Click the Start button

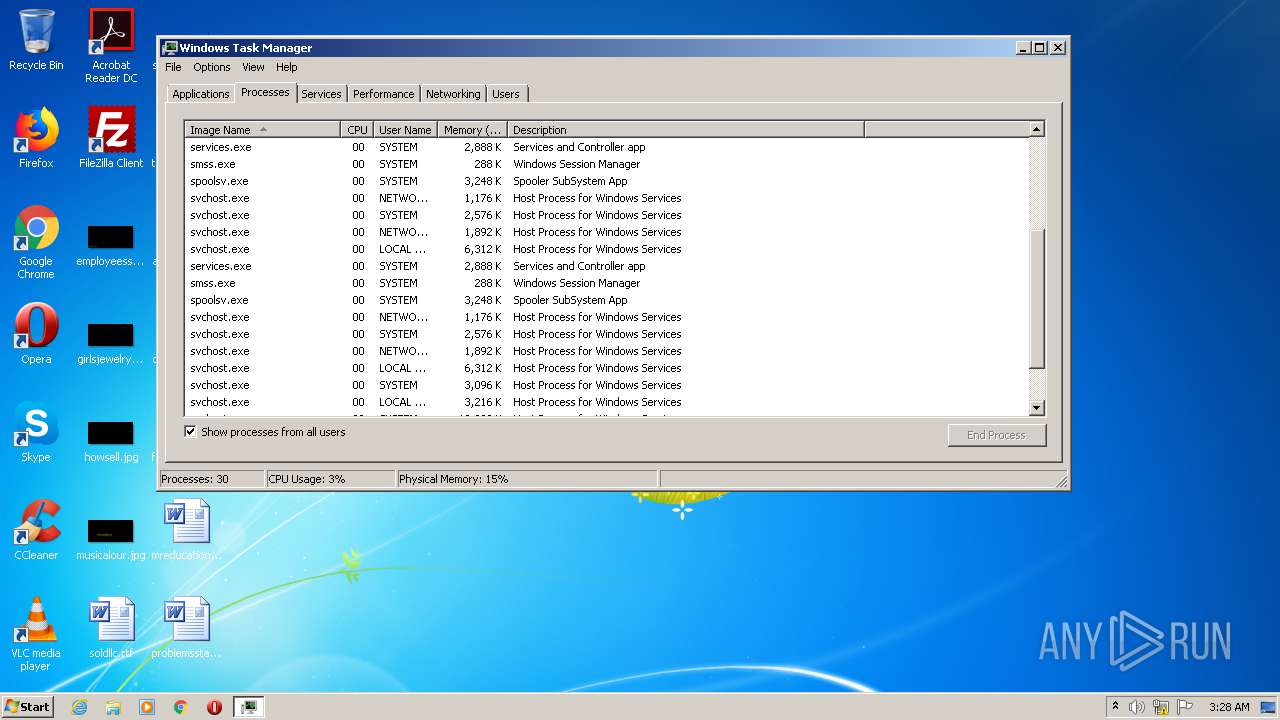tap(28, 707)
